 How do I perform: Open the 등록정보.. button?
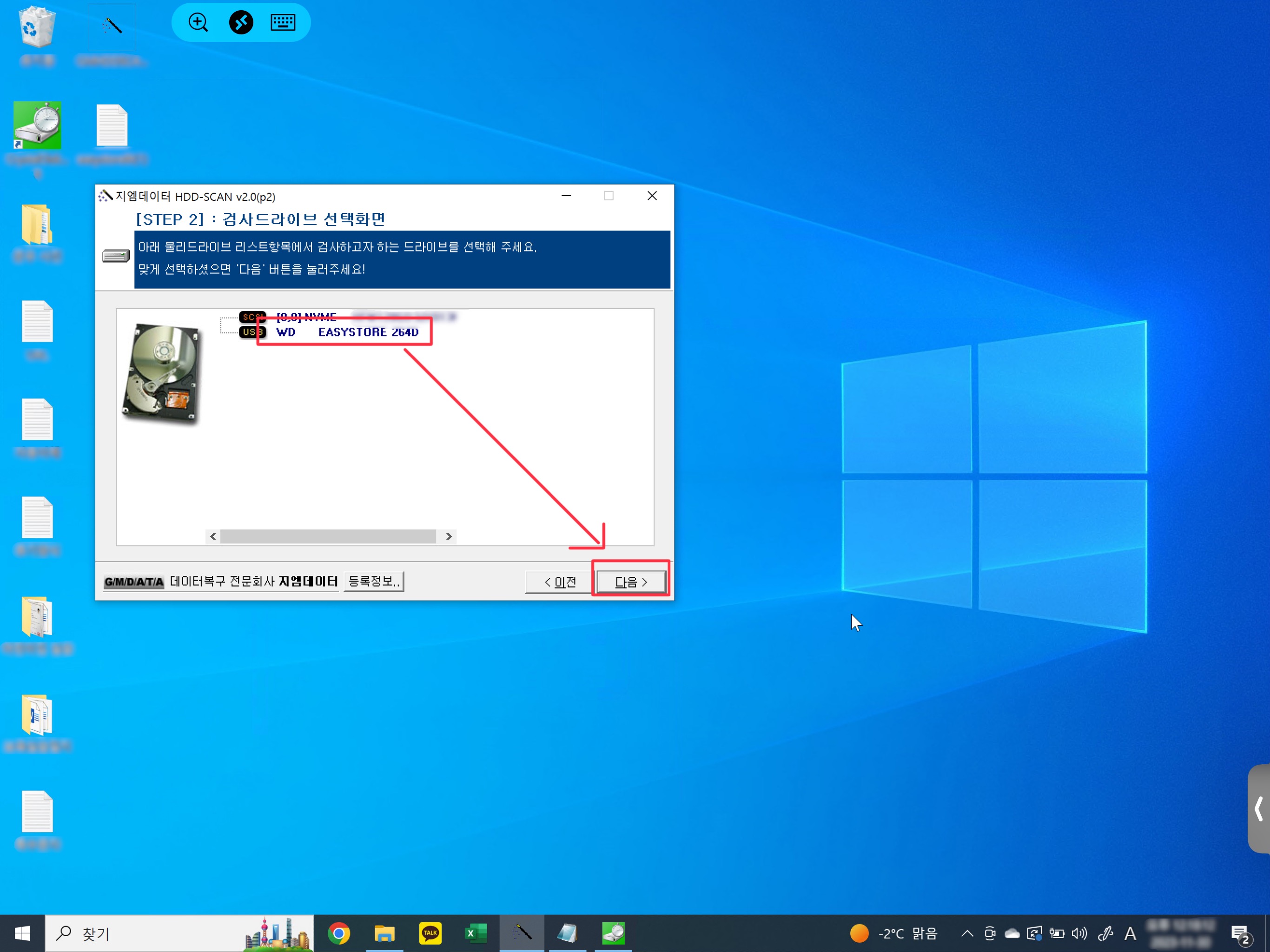tap(373, 581)
